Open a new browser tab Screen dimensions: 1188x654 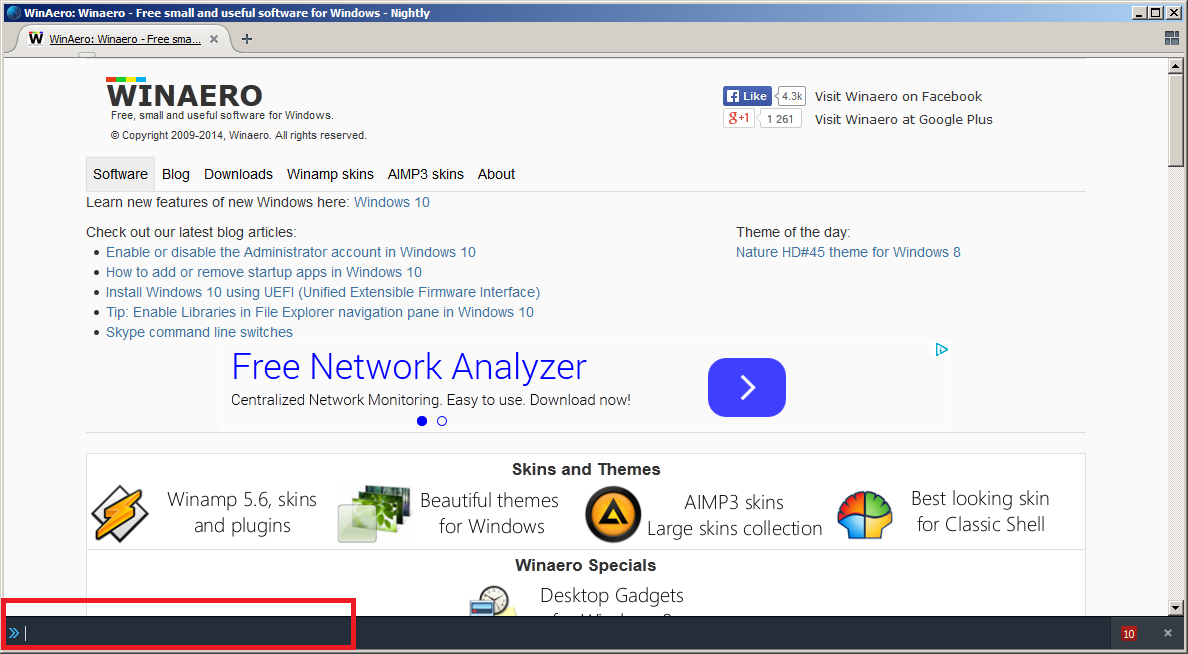click(246, 39)
